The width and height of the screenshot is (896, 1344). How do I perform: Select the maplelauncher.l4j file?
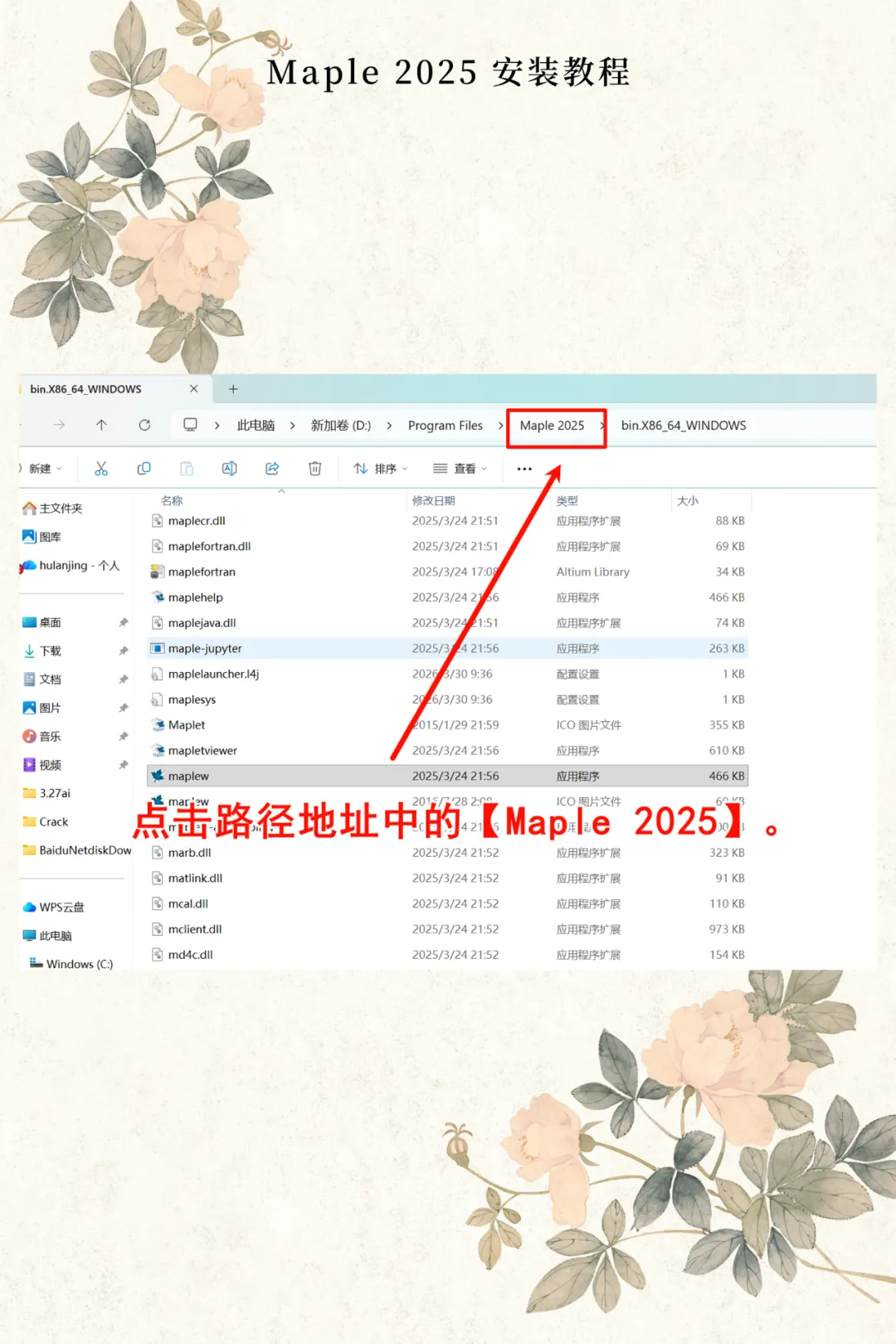448,674
